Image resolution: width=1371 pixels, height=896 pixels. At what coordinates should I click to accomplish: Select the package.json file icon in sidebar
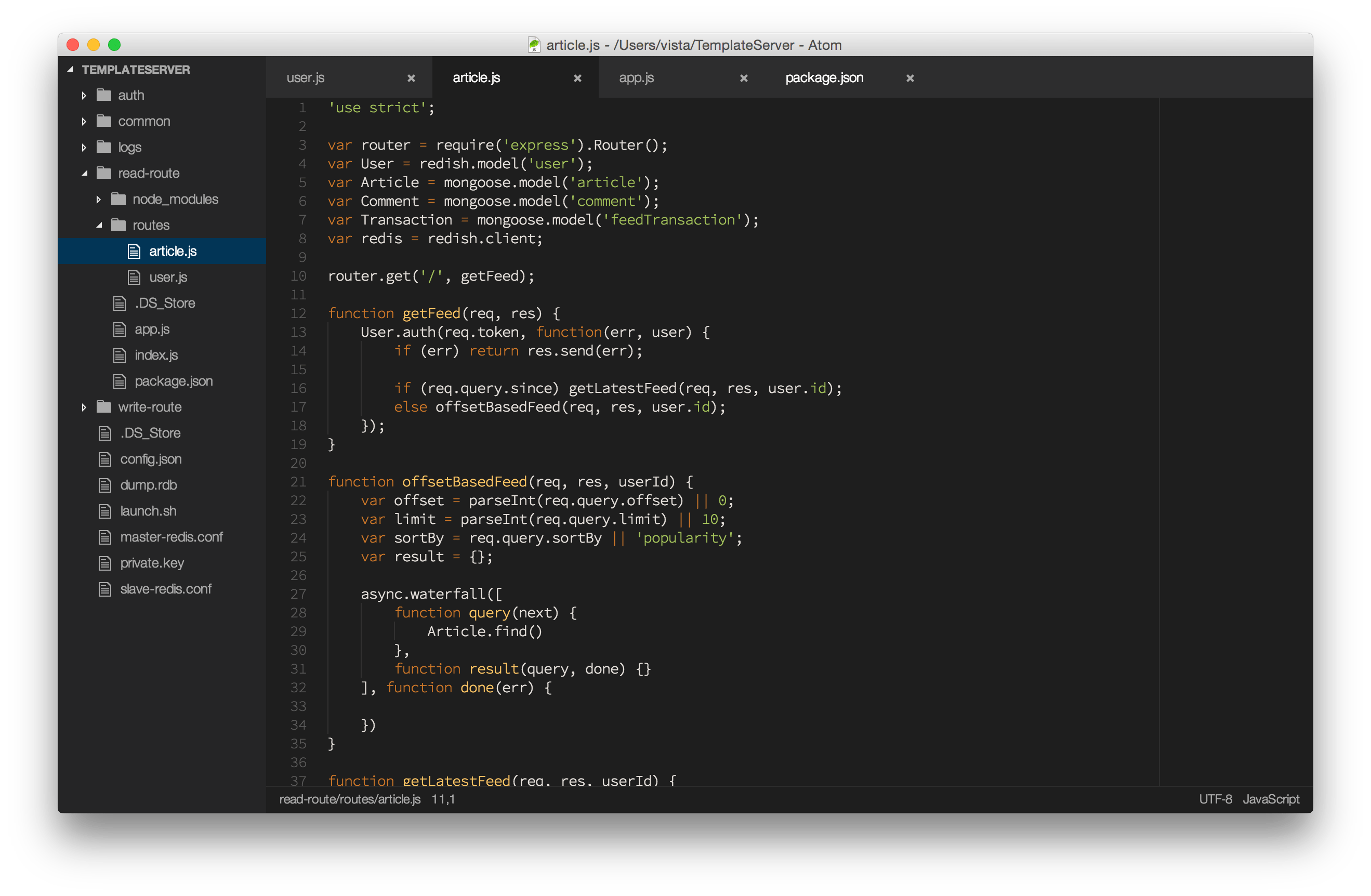pos(119,381)
